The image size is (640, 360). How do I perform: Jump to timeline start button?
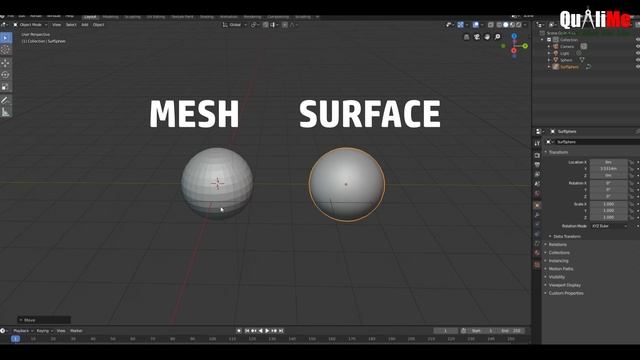coord(247,331)
